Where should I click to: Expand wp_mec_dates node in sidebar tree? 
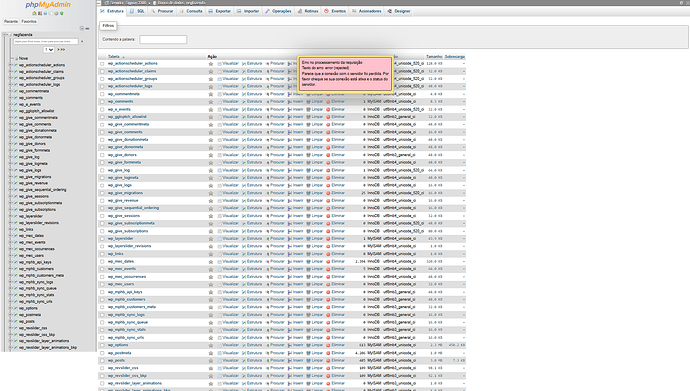(x=11, y=236)
